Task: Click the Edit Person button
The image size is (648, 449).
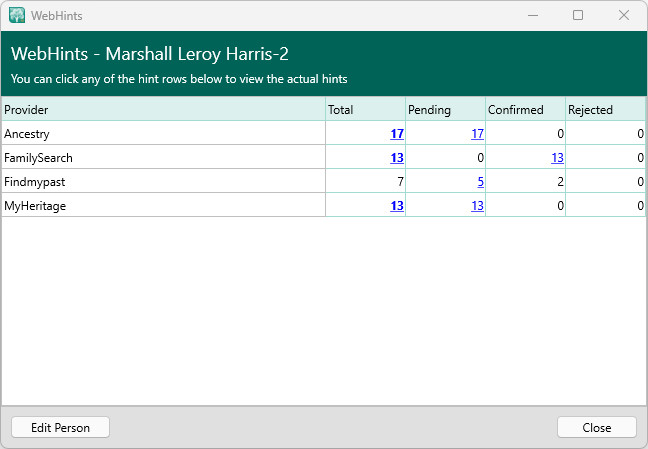Action: [60, 427]
